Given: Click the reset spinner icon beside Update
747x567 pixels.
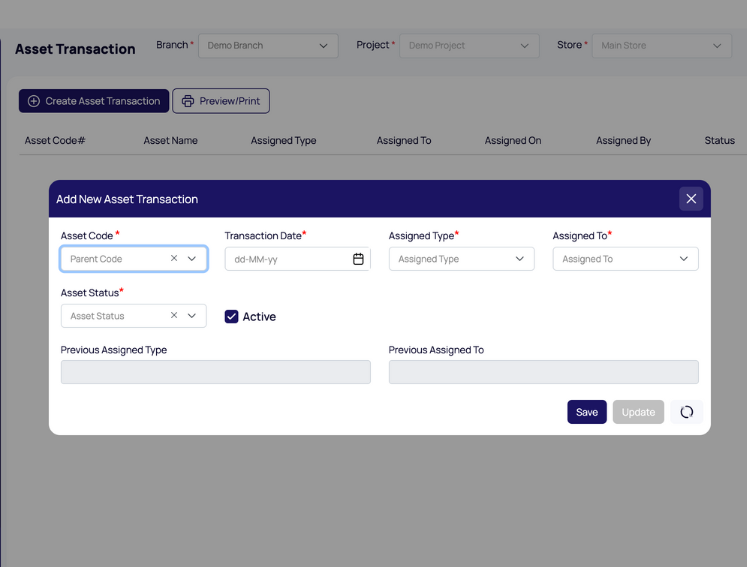Looking at the screenshot, I should point(687,412).
